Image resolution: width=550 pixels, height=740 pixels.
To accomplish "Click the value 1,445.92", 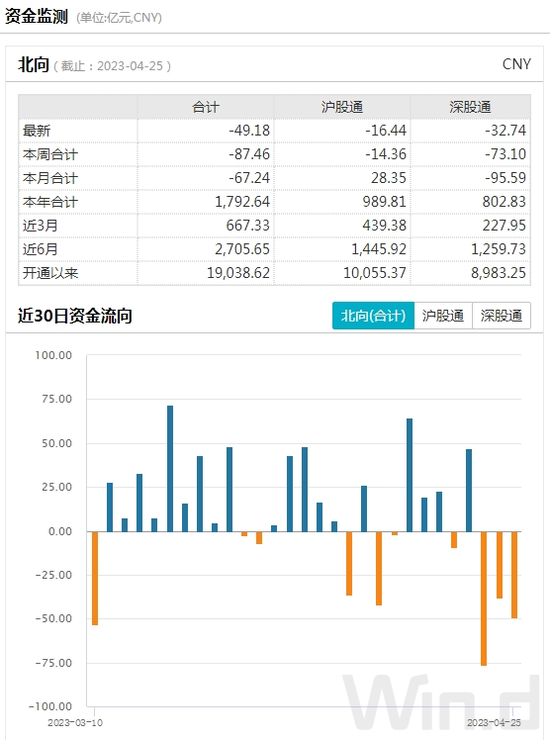I will 379,249.
